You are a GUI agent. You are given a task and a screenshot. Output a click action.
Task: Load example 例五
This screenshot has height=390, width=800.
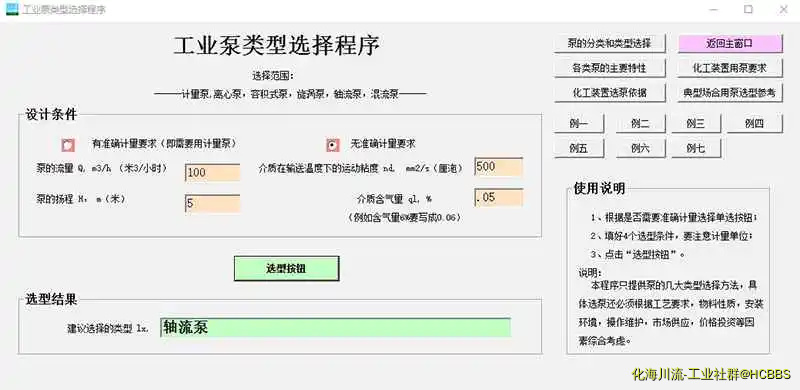coord(579,149)
